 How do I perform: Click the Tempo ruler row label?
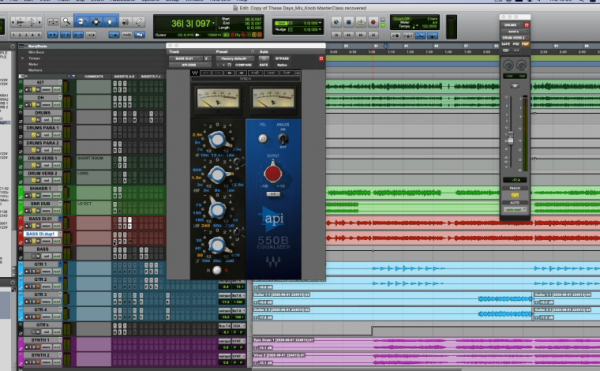[x=34, y=58]
